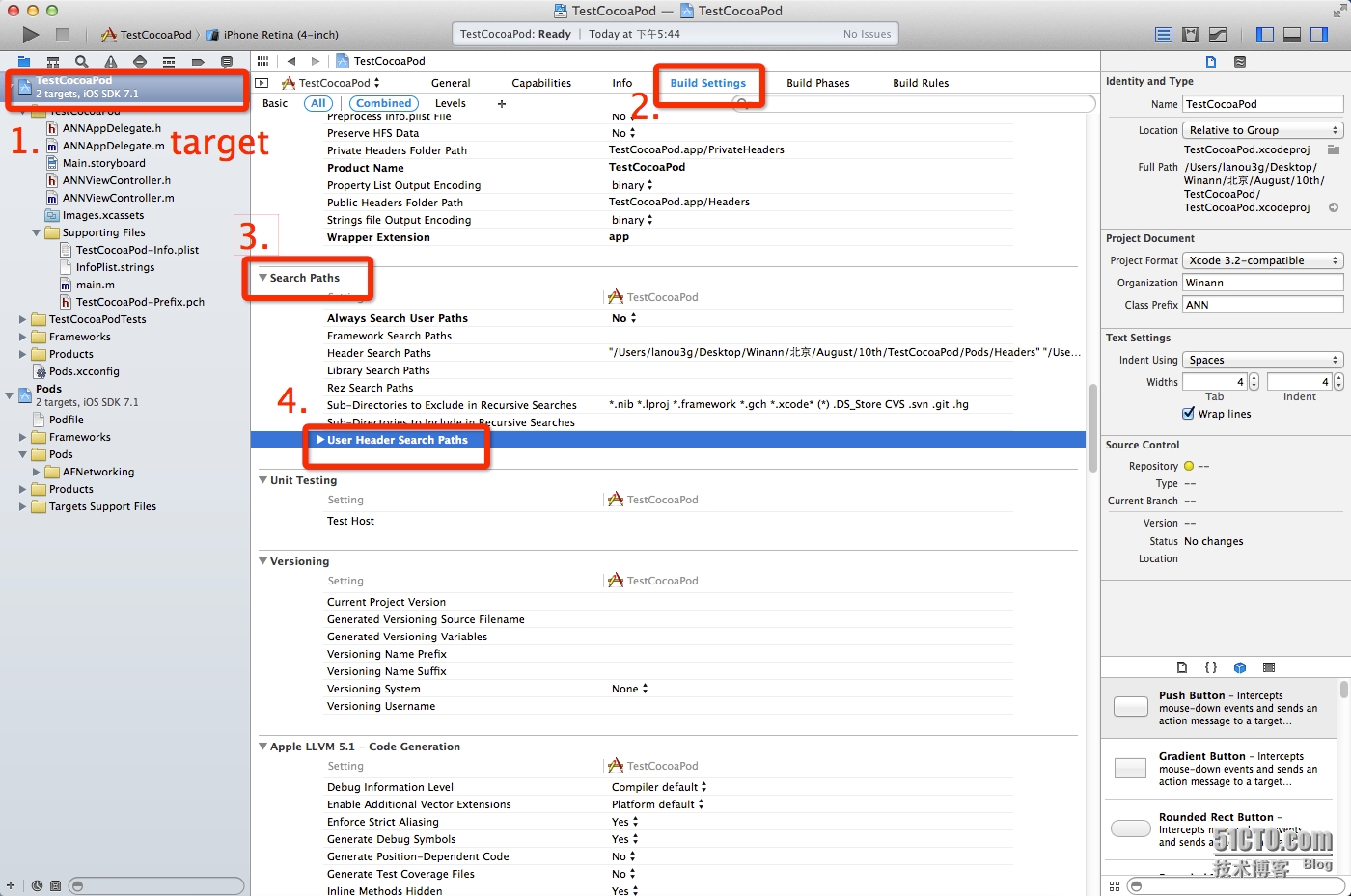Toggle the Navigator pane visibility
The height and width of the screenshot is (896, 1351).
pos(1265,35)
